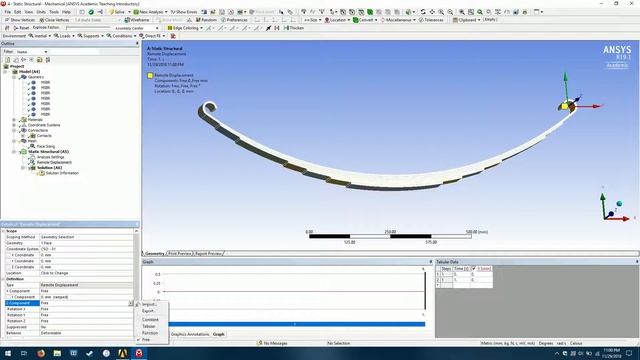640x360 pixels.
Task: Open the Clipboard dropdown
Action: tap(466, 20)
